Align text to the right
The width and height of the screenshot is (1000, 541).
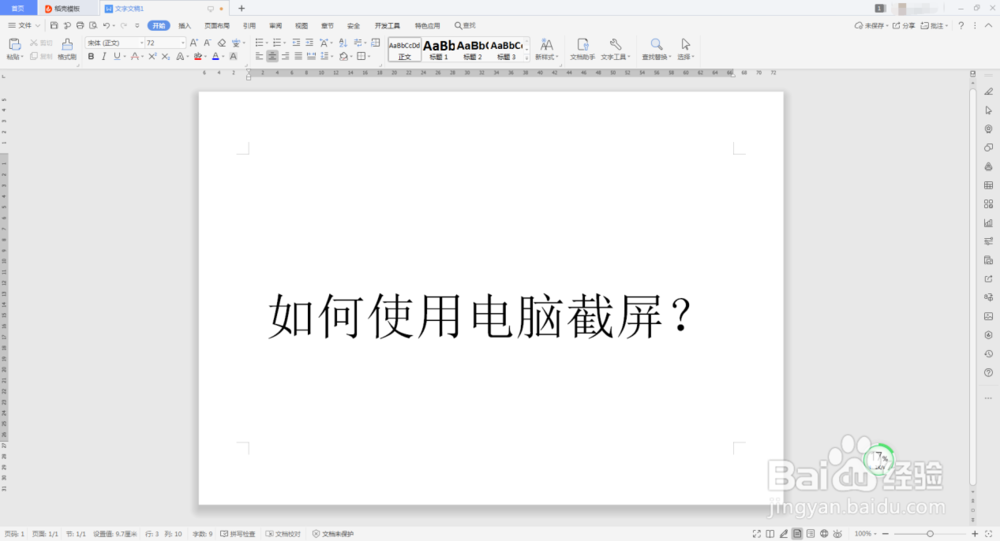coord(285,57)
